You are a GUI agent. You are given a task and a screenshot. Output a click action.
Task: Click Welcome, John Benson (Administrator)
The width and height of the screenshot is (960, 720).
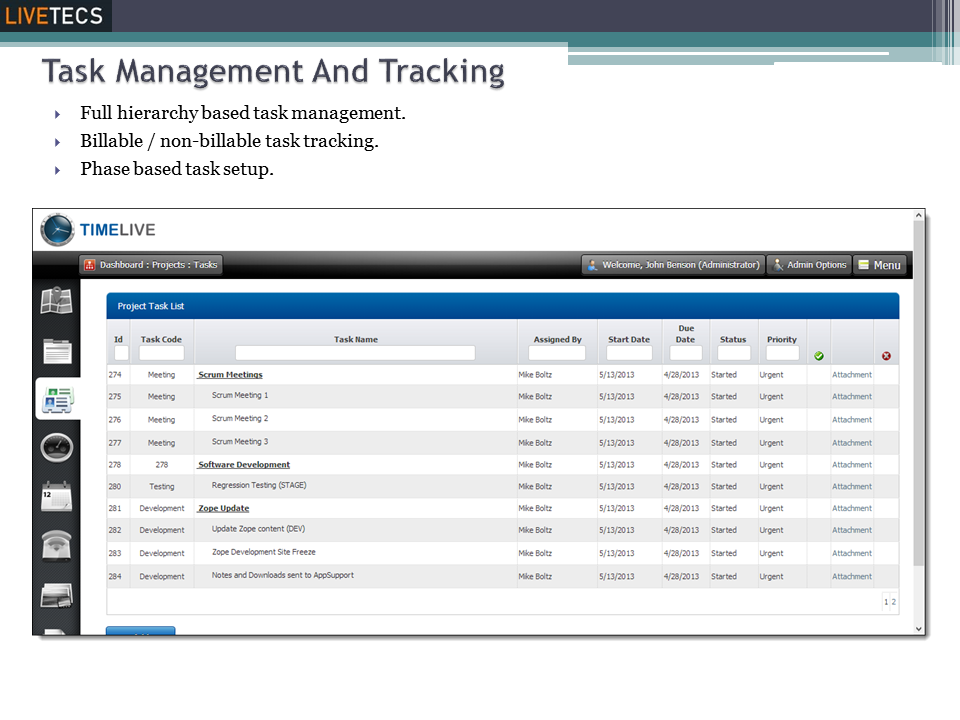[673, 265]
